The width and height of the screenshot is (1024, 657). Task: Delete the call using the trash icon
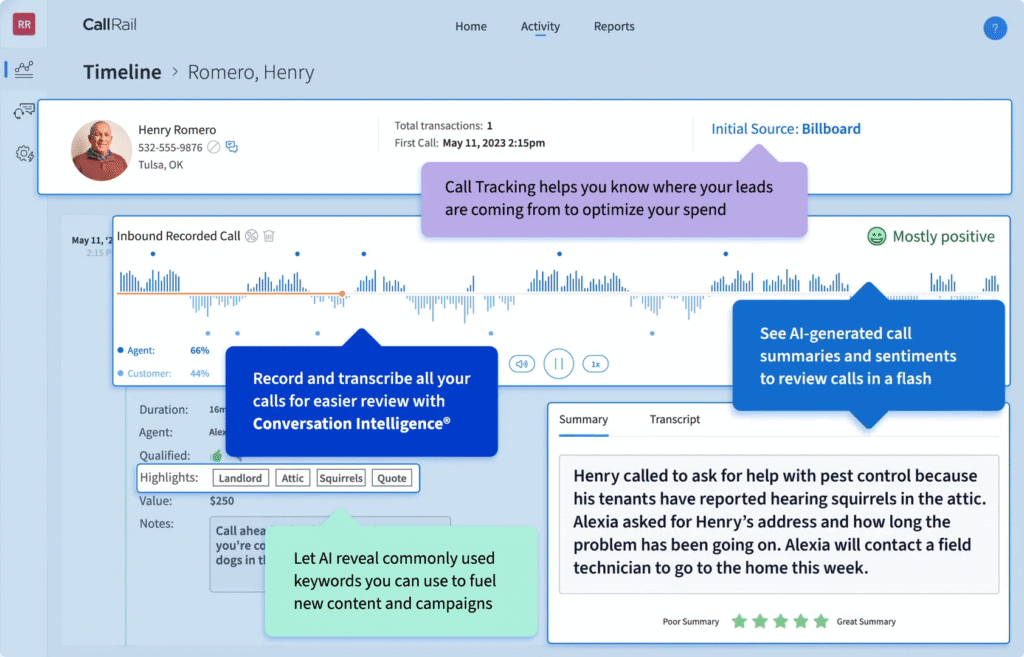point(269,235)
